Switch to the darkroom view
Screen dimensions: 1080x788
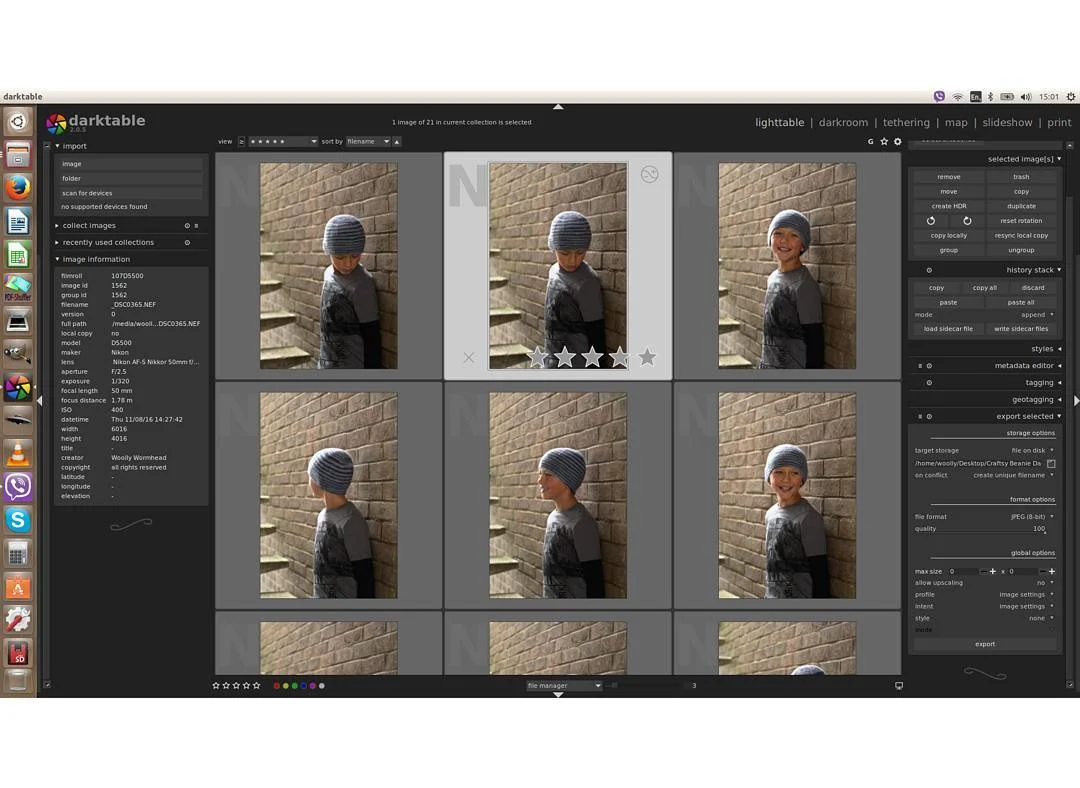coord(843,123)
